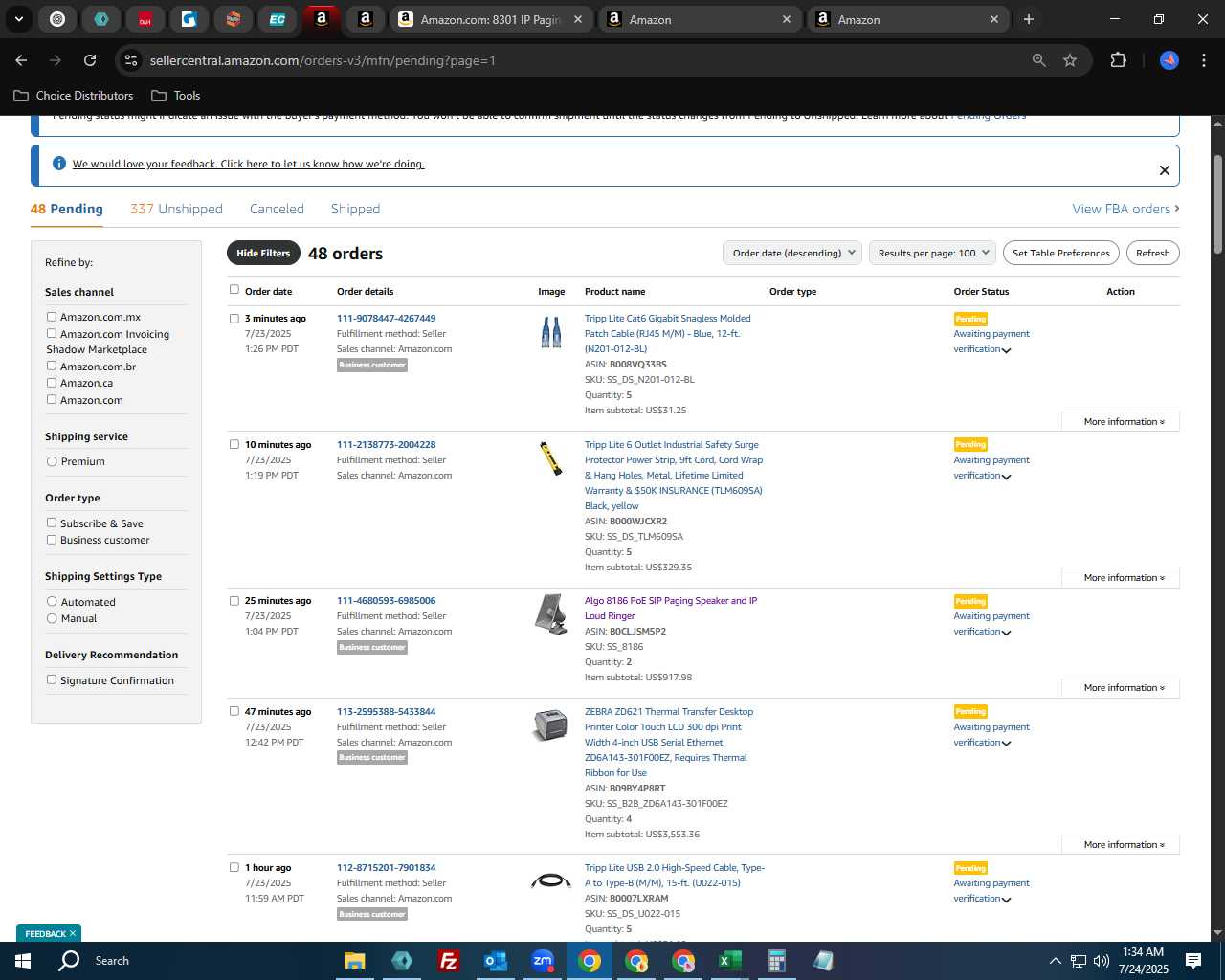This screenshot has height=980, width=1225.
Task: Tick the Amazon.com.mx sales channel checkbox
Action: pyautogui.click(x=52, y=317)
